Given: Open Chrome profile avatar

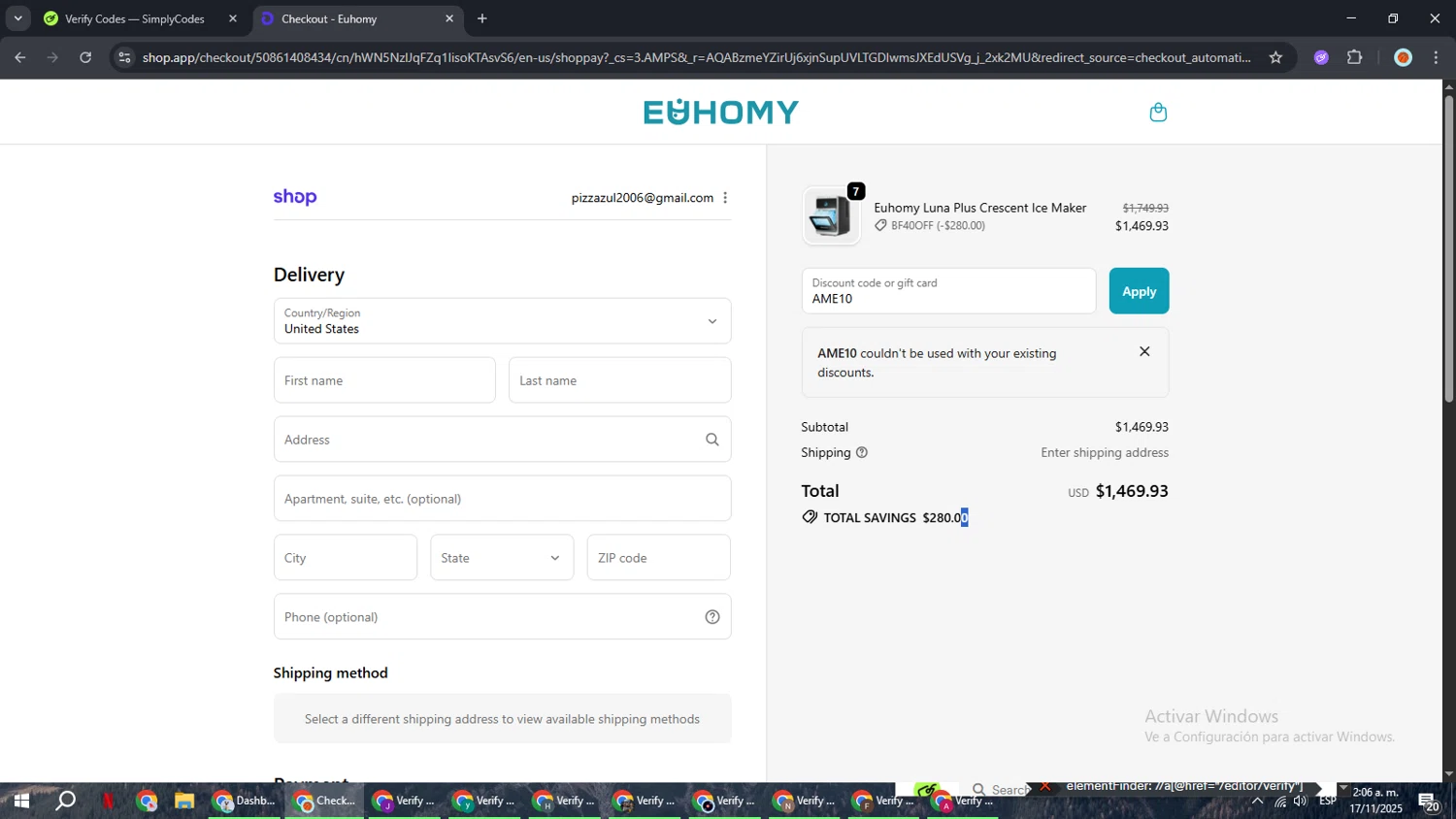Looking at the screenshot, I should 1402,57.
